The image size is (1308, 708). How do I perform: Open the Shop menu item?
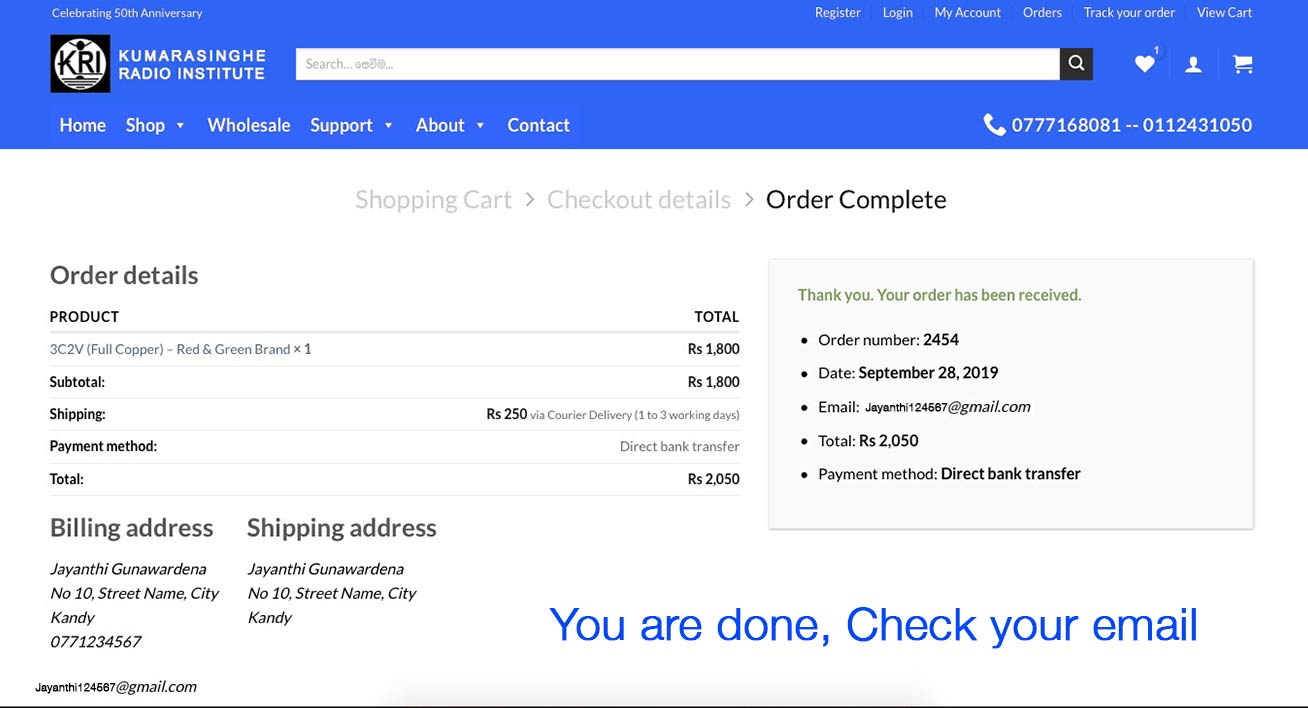[145, 125]
